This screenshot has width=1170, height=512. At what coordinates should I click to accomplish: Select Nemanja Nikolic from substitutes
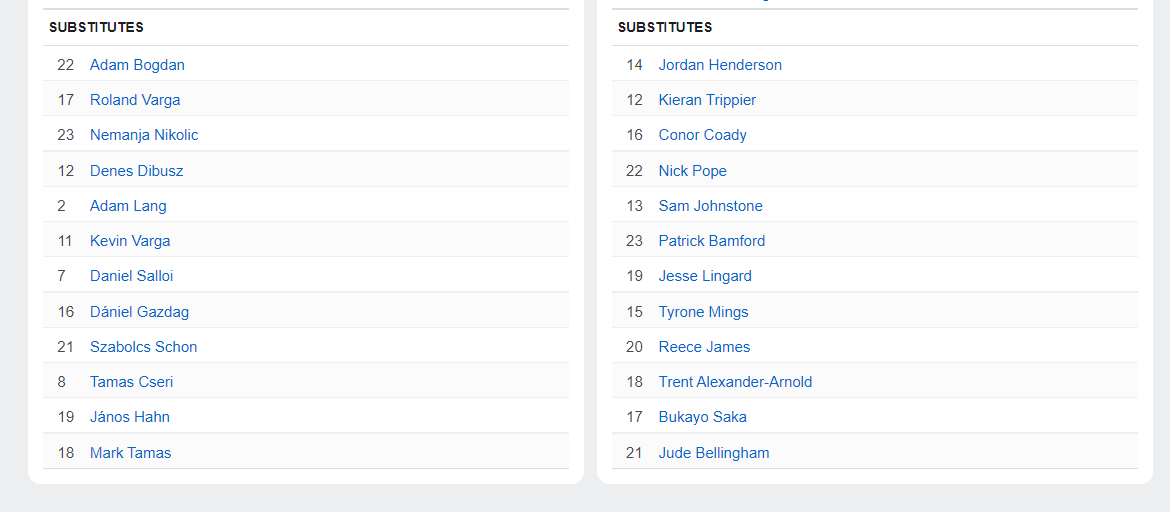coord(144,135)
